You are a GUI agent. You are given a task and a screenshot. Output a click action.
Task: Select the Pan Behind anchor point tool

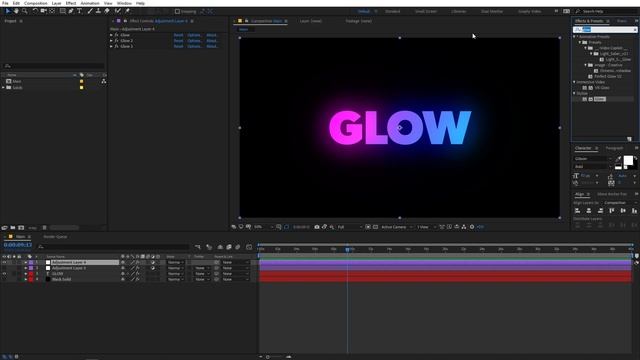click(x=52, y=11)
